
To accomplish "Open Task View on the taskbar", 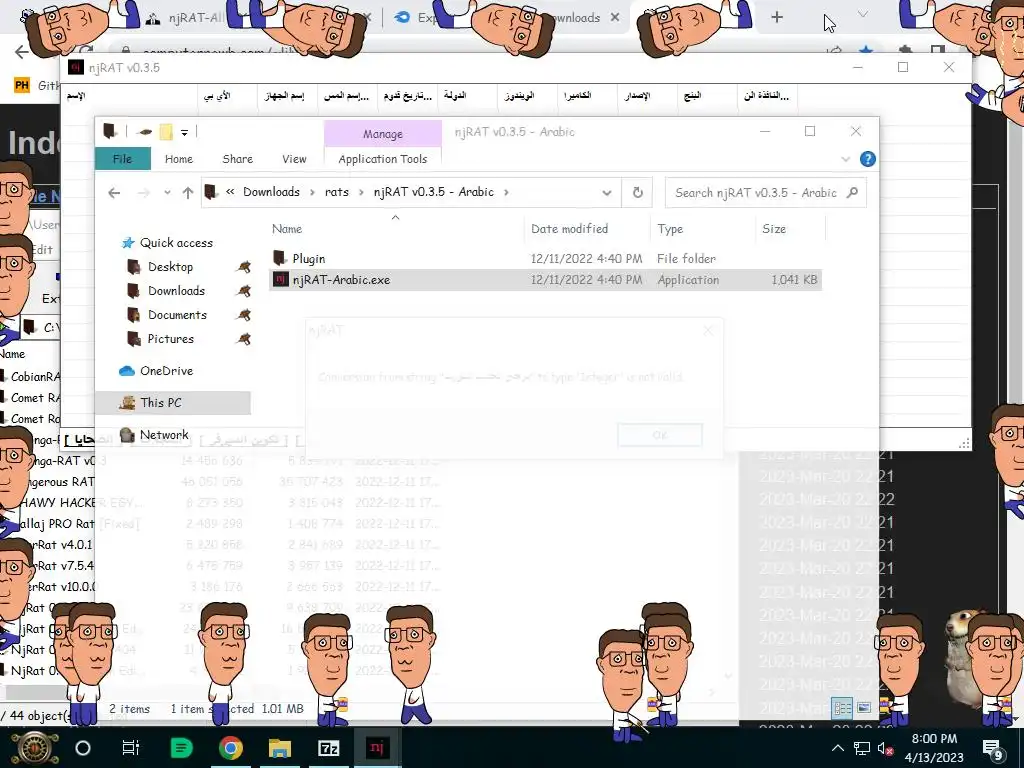I will (x=131, y=748).
